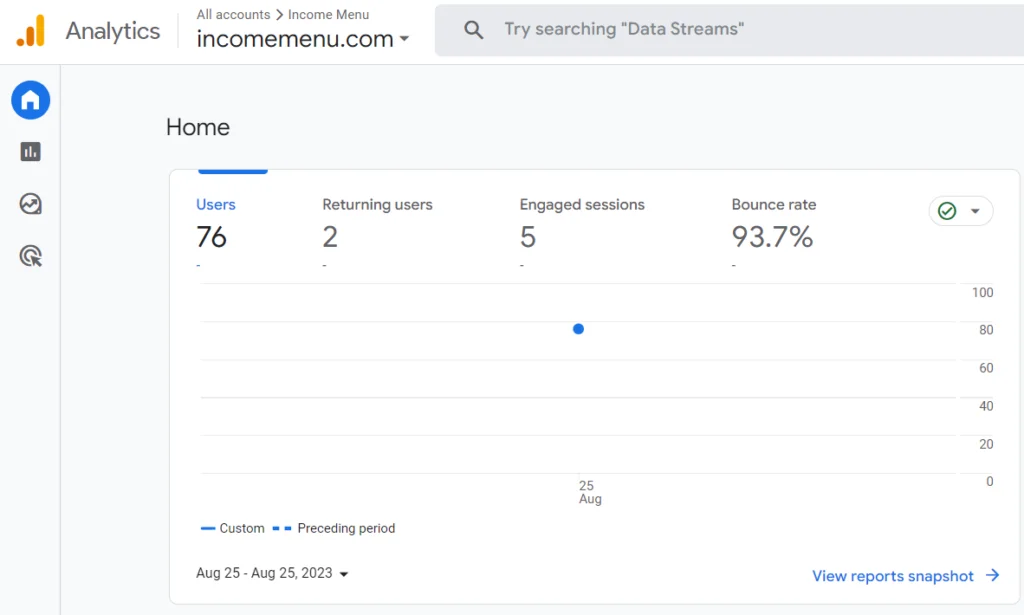Click the green data quality checkmark icon
The width and height of the screenshot is (1024, 615).
coord(947,211)
